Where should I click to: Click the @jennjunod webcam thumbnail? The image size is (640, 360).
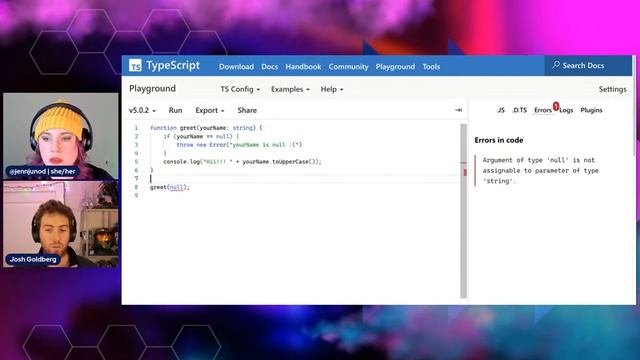coord(61,136)
